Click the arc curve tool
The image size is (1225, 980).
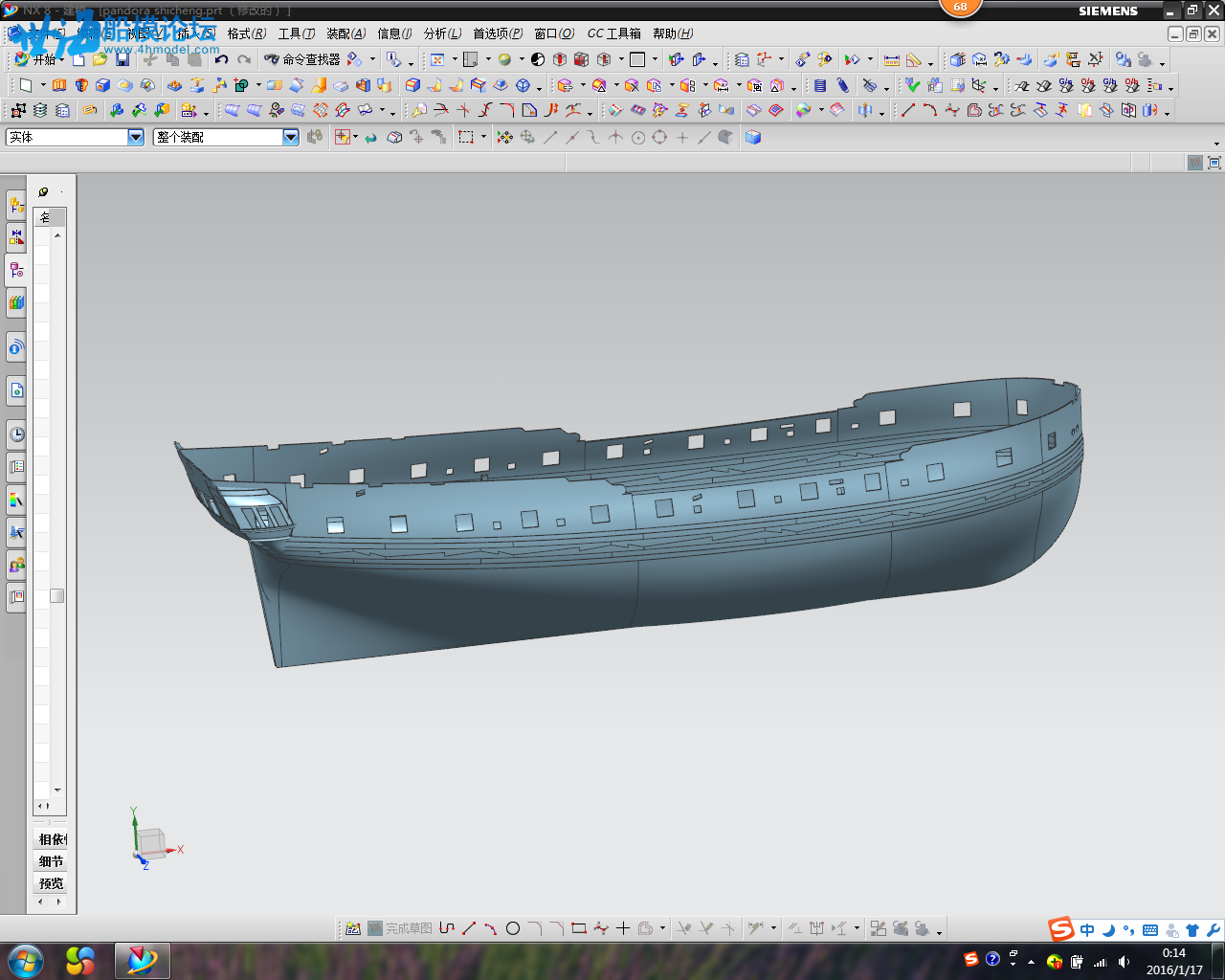point(930,110)
